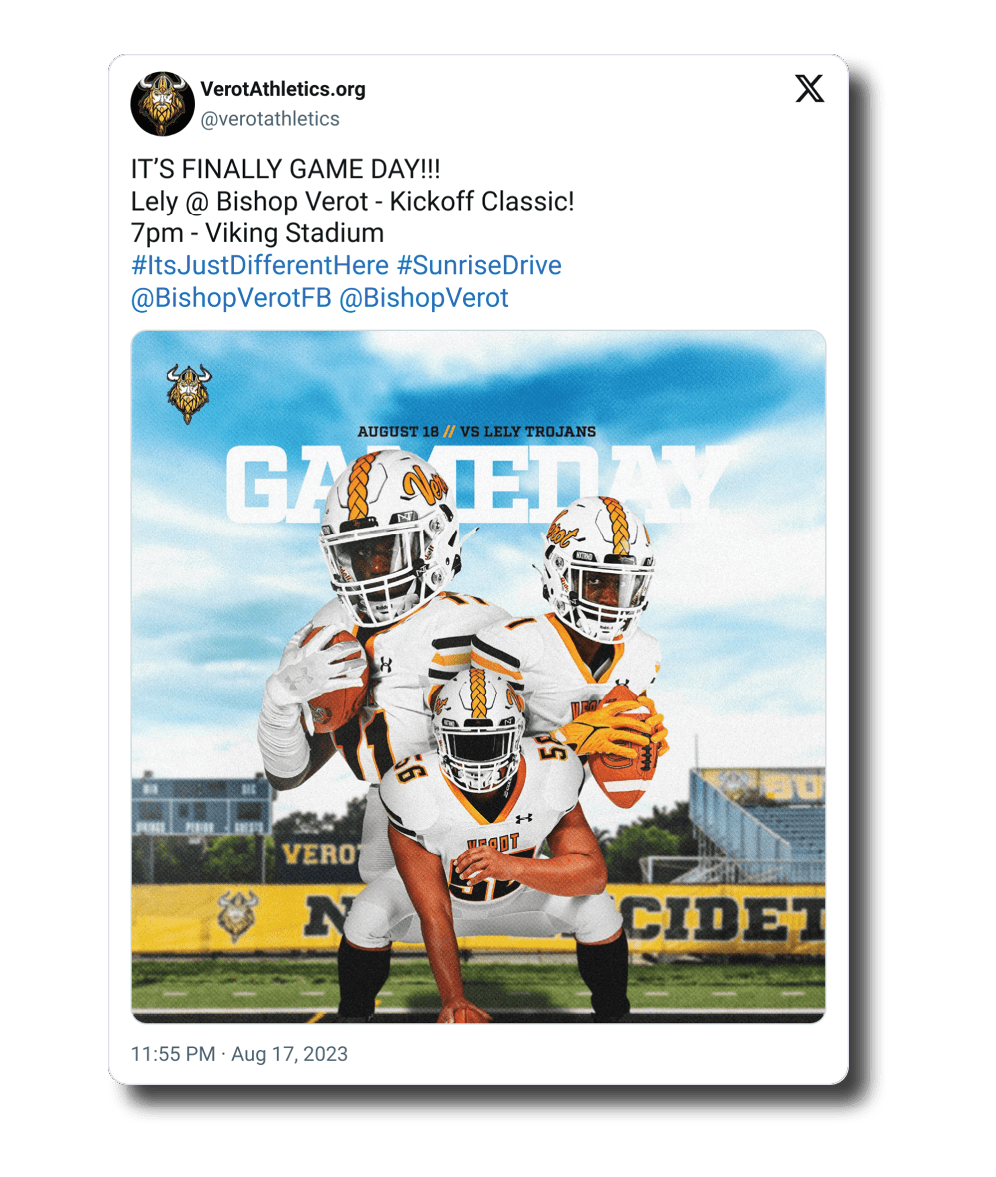Click the GAMEDAY headline text in image

477,484
